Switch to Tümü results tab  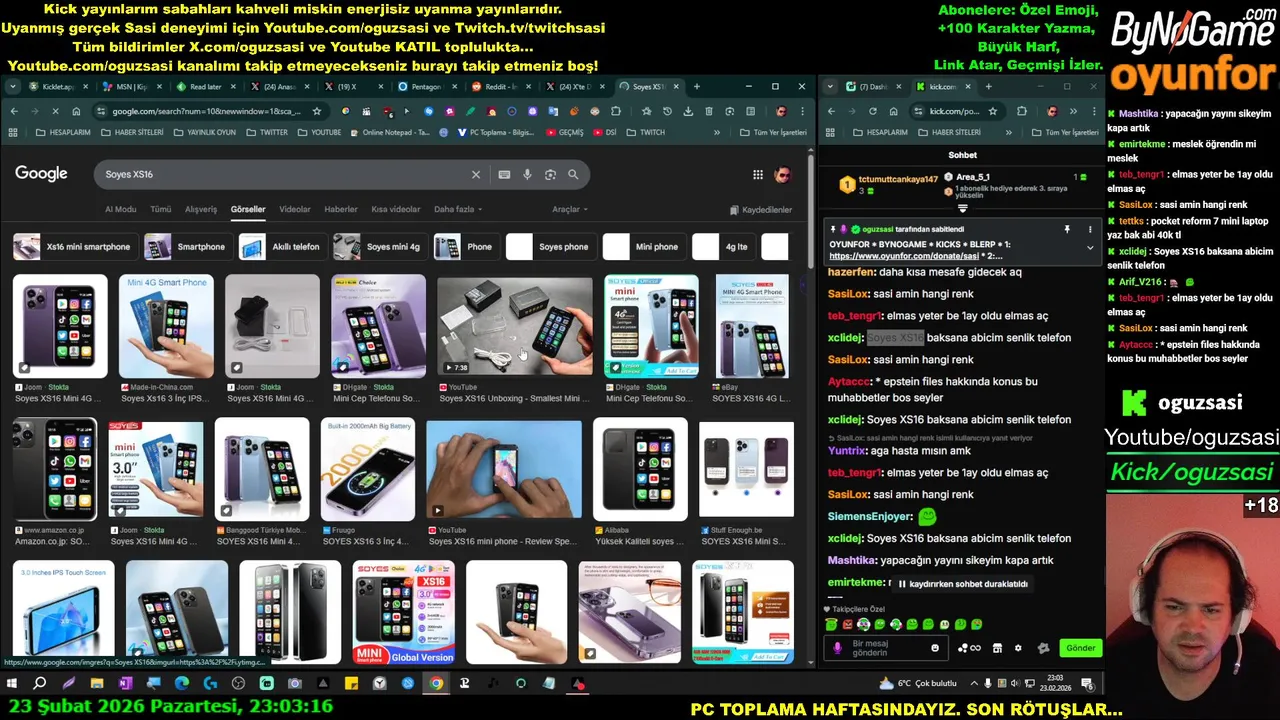[x=160, y=209]
